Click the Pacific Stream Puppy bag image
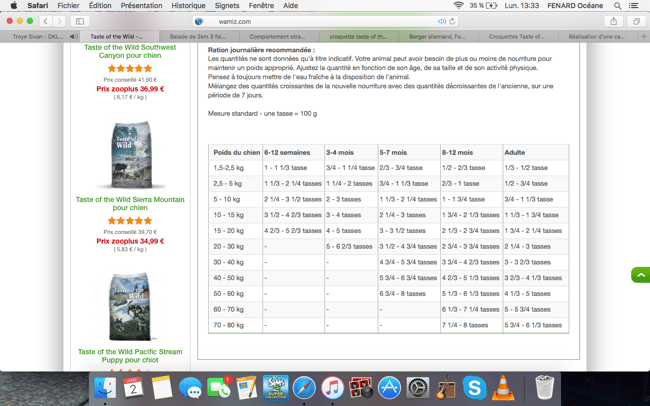This screenshot has width=650, height=406. point(130,306)
